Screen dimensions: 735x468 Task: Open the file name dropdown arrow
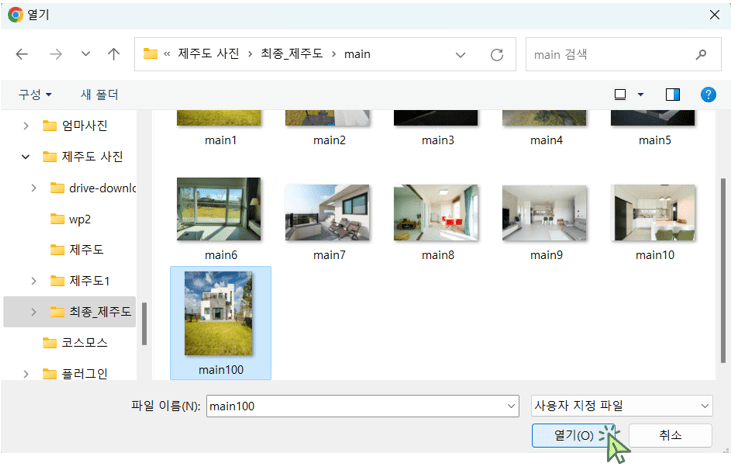click(x=511, y=406)
